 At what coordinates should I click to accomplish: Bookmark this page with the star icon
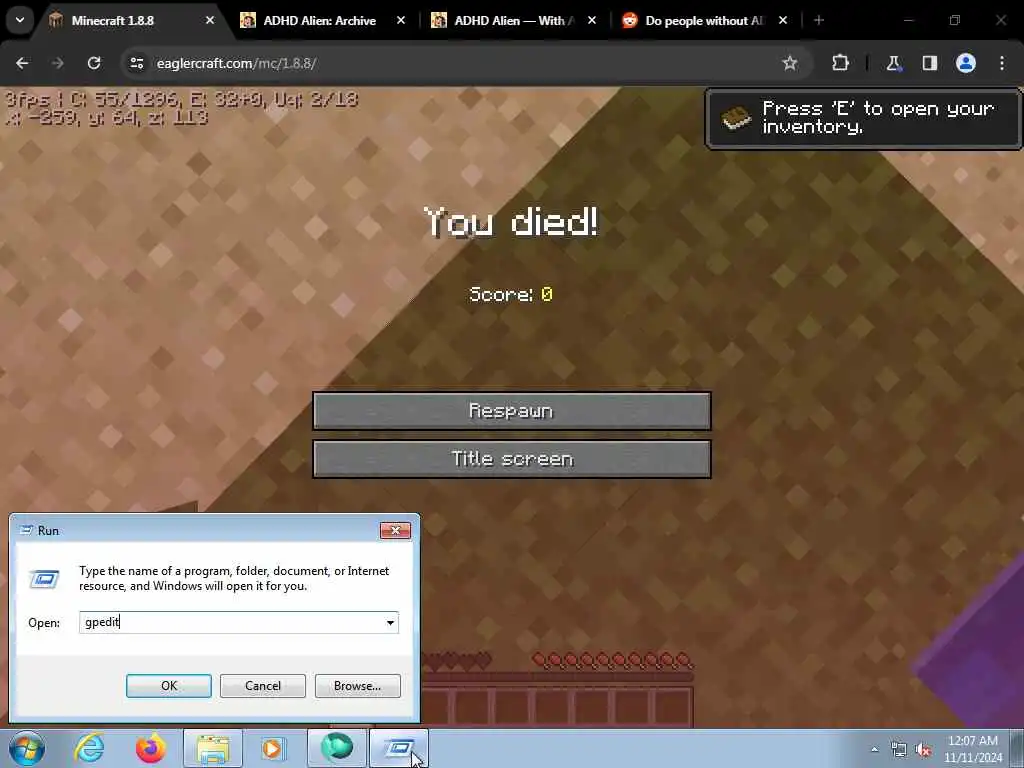click(x=790, y=63)
